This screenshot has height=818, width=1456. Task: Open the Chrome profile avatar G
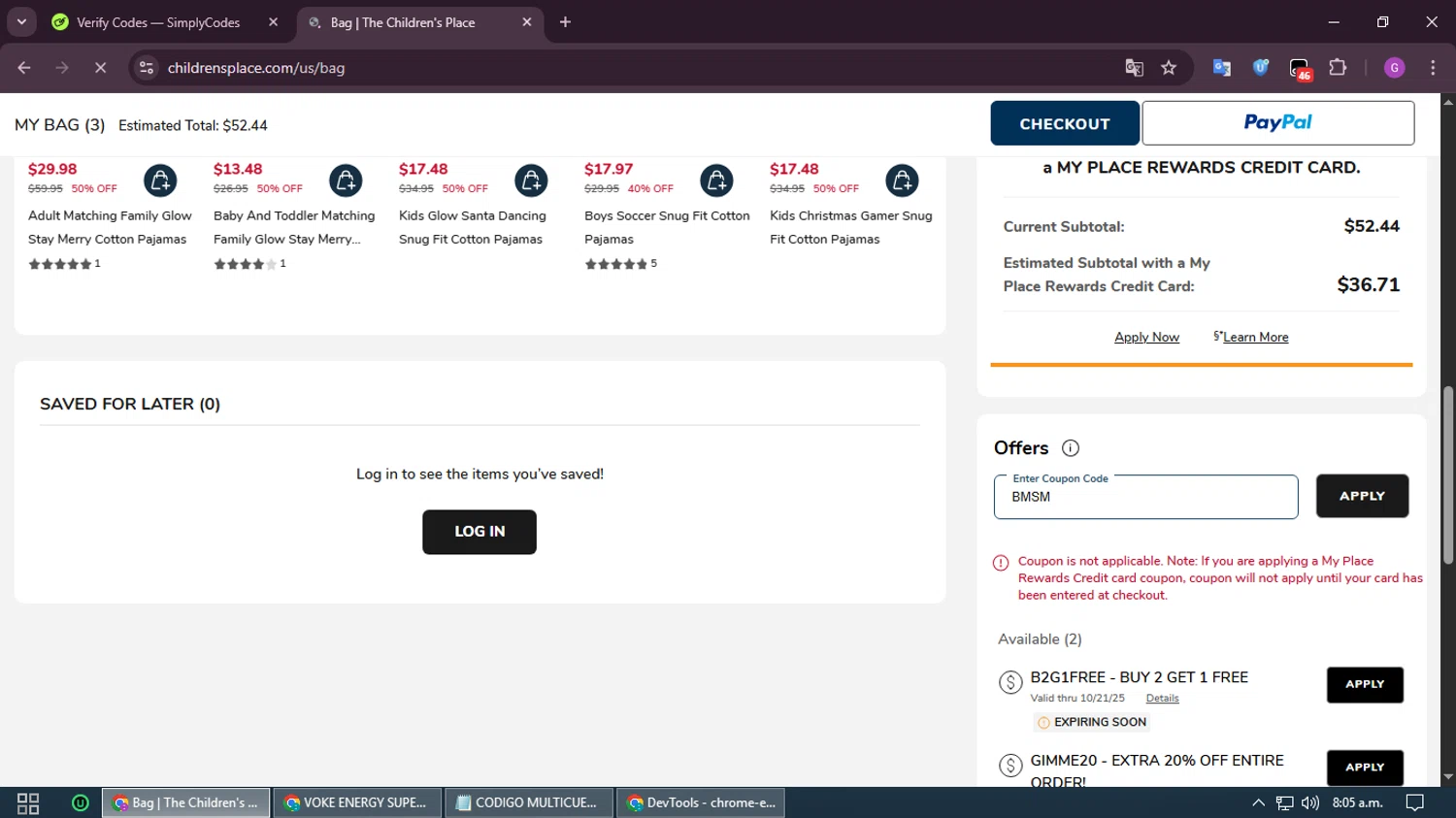click(1395, 68)
